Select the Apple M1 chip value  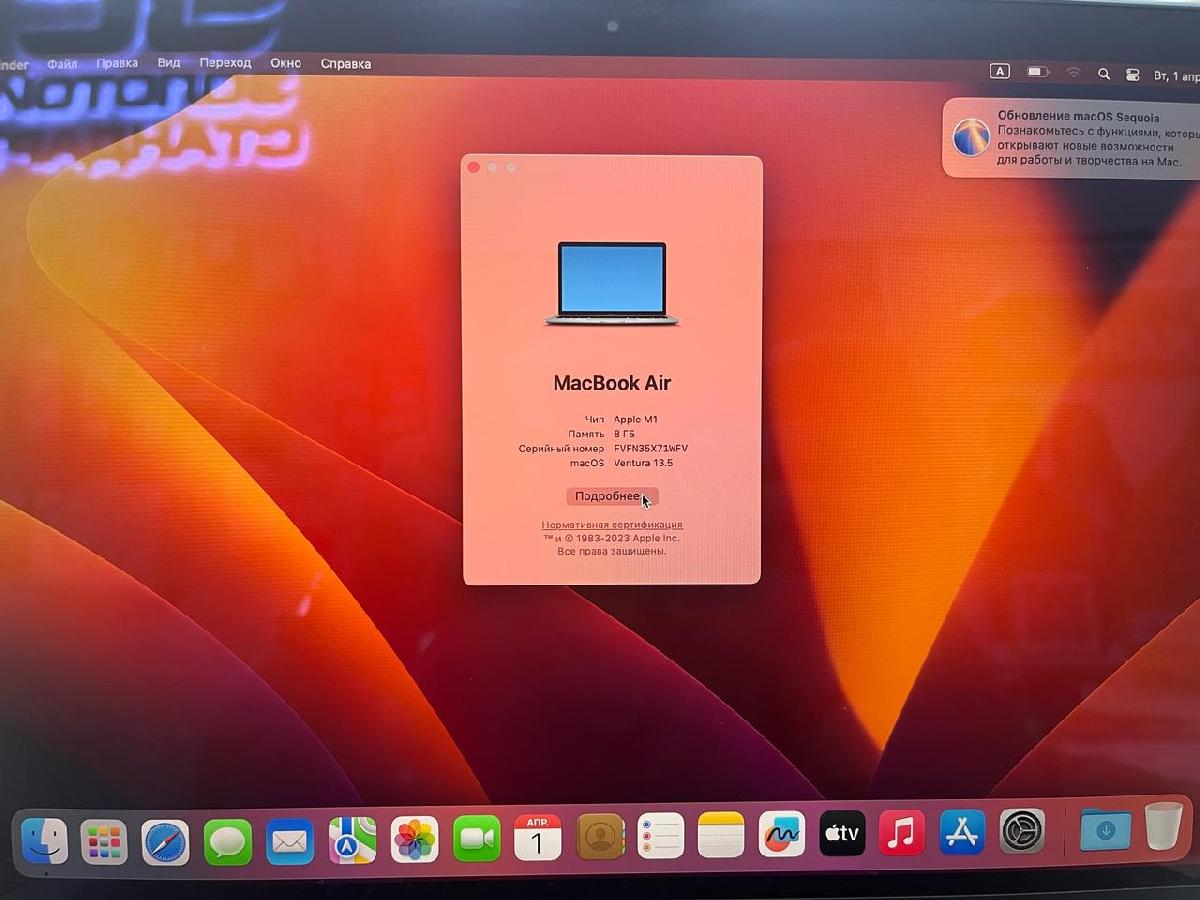coord(636,420)
